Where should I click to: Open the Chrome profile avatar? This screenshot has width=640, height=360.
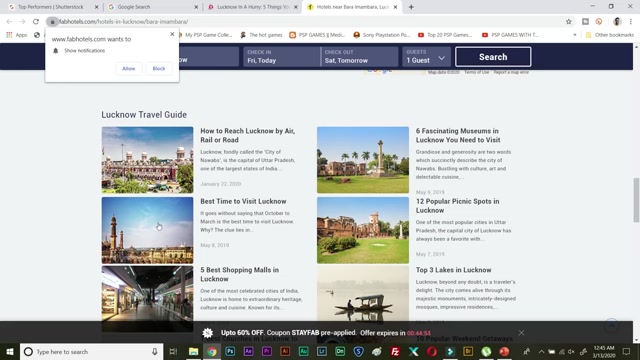tap(617, 22)
